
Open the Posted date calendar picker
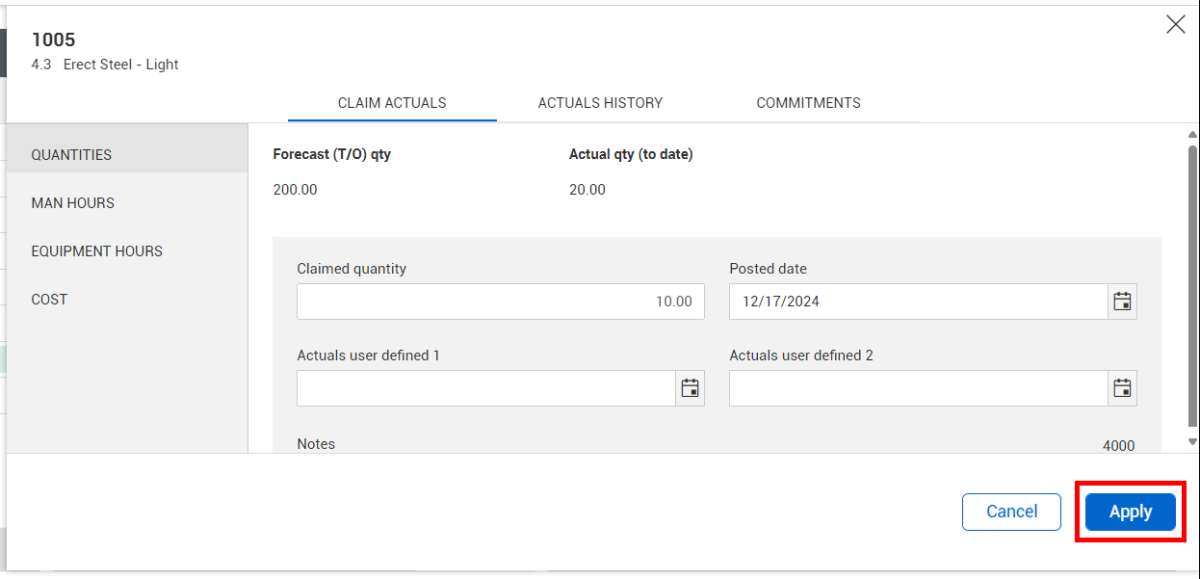(x=1122, y=301)
